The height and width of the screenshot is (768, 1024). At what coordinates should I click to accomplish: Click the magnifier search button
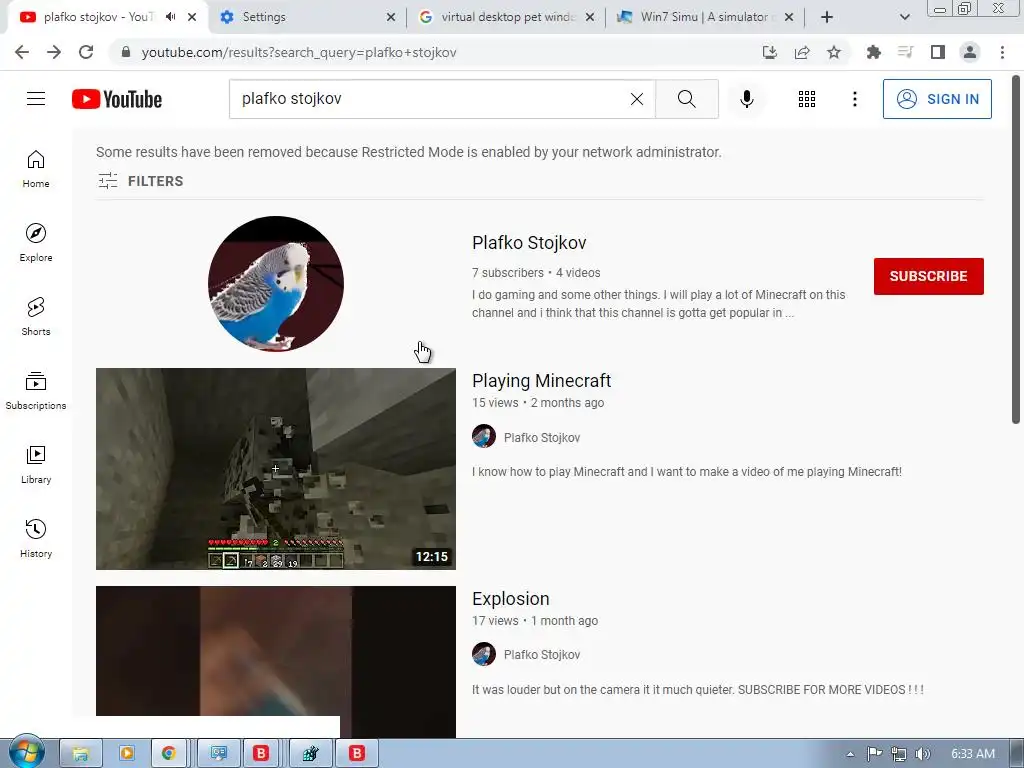click(686, 99)
